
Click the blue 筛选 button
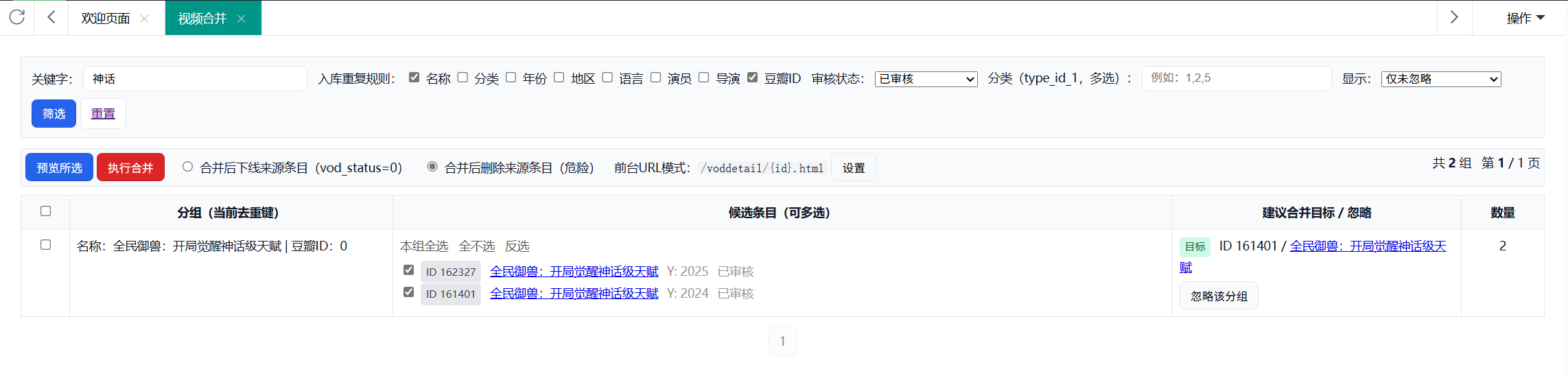(x=54, y=114)
